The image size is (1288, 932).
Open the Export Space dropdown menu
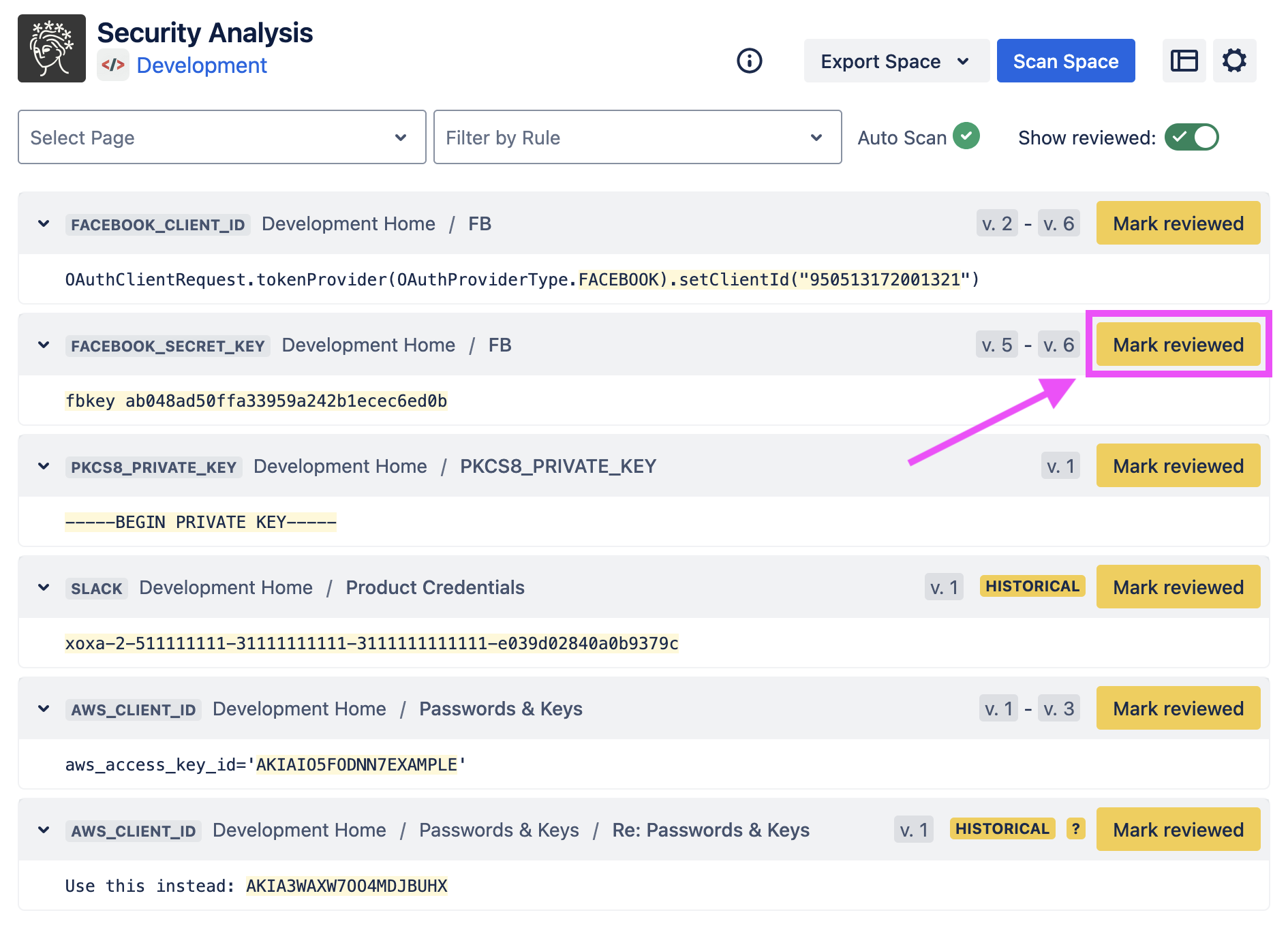tap(895, 61)
